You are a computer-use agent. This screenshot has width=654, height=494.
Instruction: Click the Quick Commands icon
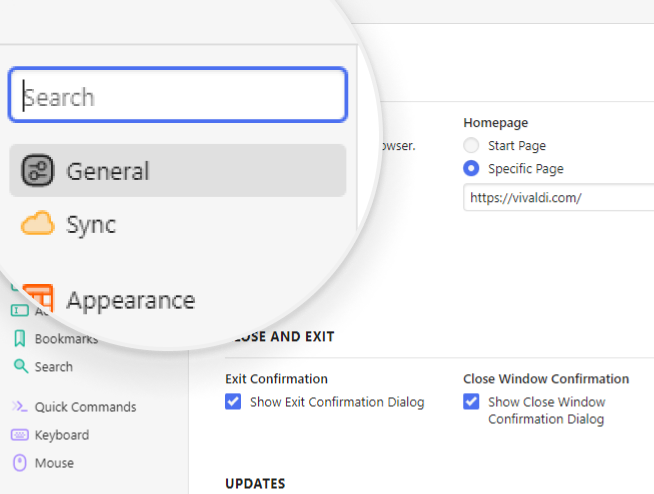click(x=19, y=406)
